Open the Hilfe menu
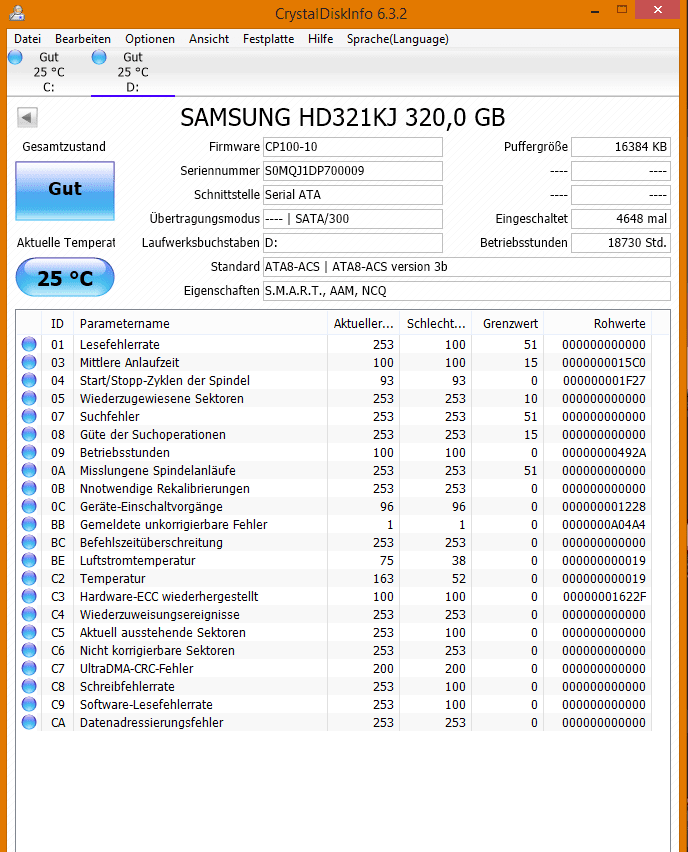The height and width of the screenshot is (852, 688). point(321,39)
